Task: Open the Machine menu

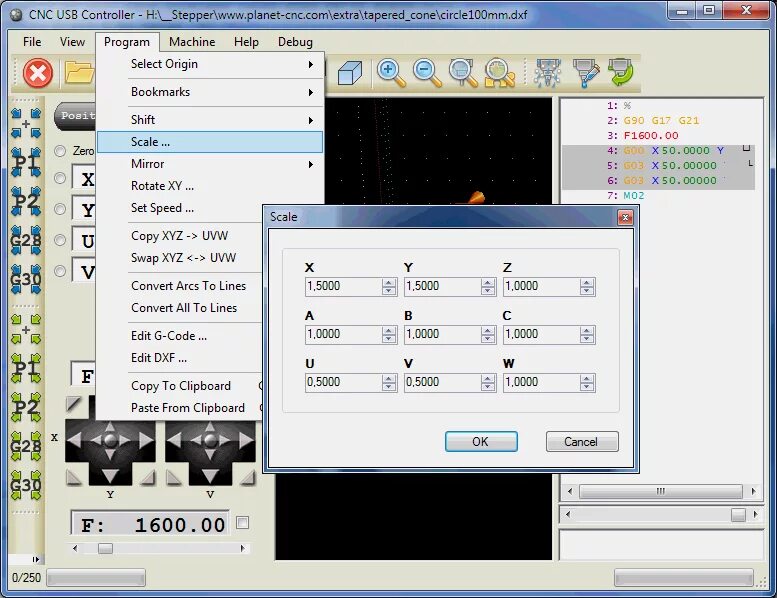Action: point(192,42)
